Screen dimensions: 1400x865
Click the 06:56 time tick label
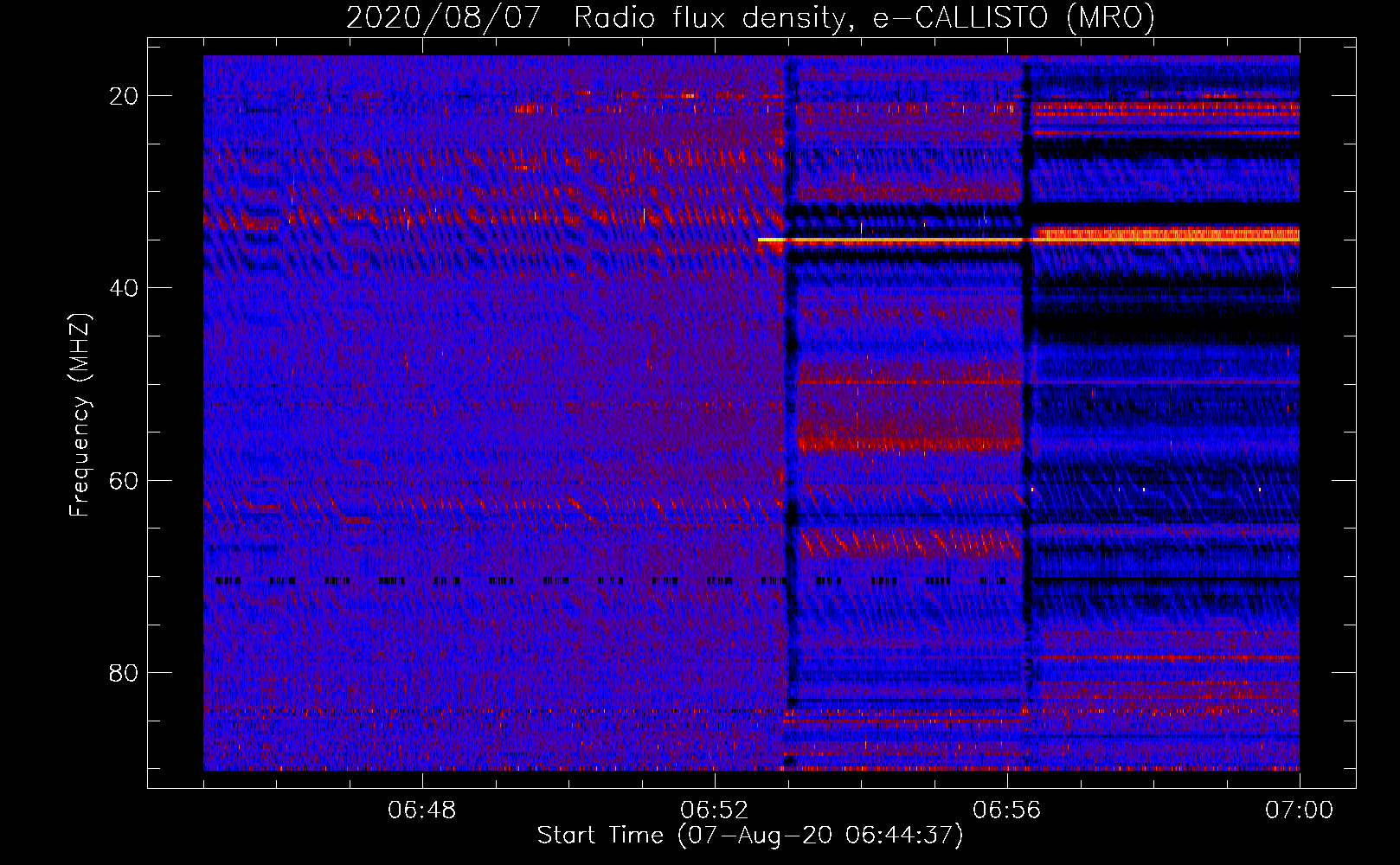(x=1007, y=811)
